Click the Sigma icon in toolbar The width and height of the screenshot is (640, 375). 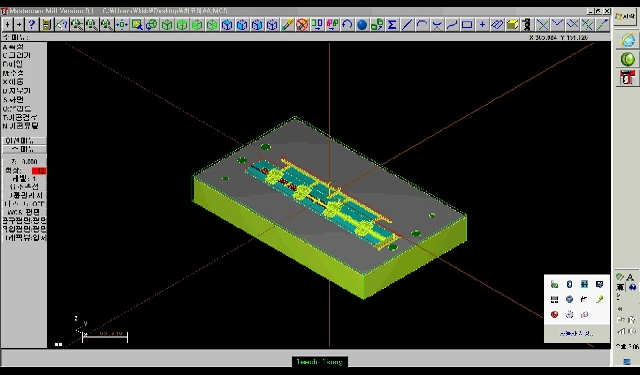tap(392, 24)
